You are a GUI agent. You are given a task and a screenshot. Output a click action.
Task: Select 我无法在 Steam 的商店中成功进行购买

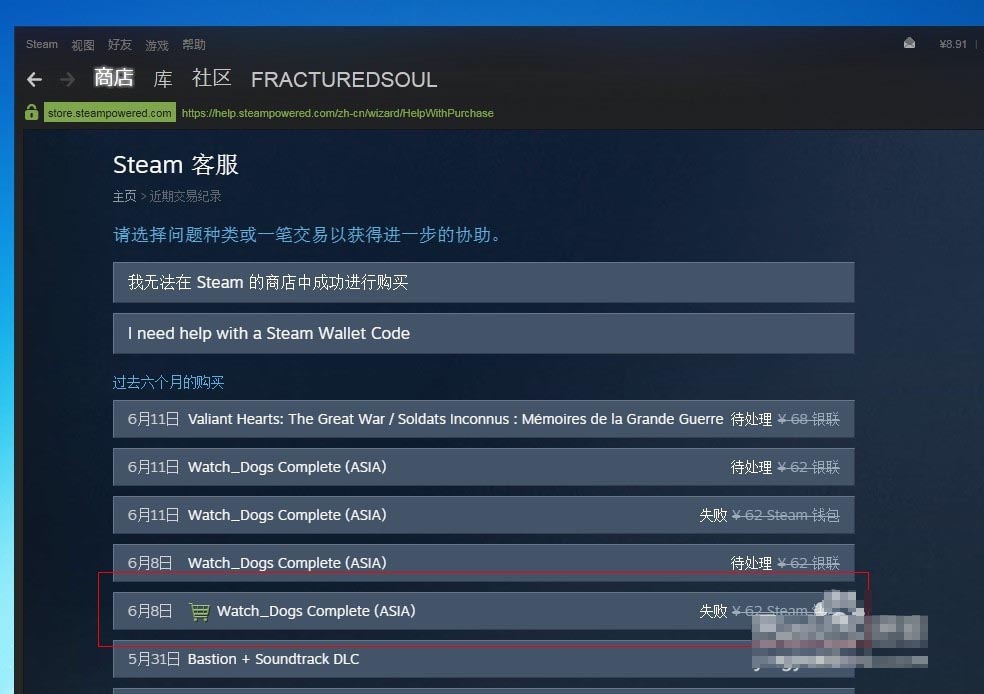click(483, 282)
